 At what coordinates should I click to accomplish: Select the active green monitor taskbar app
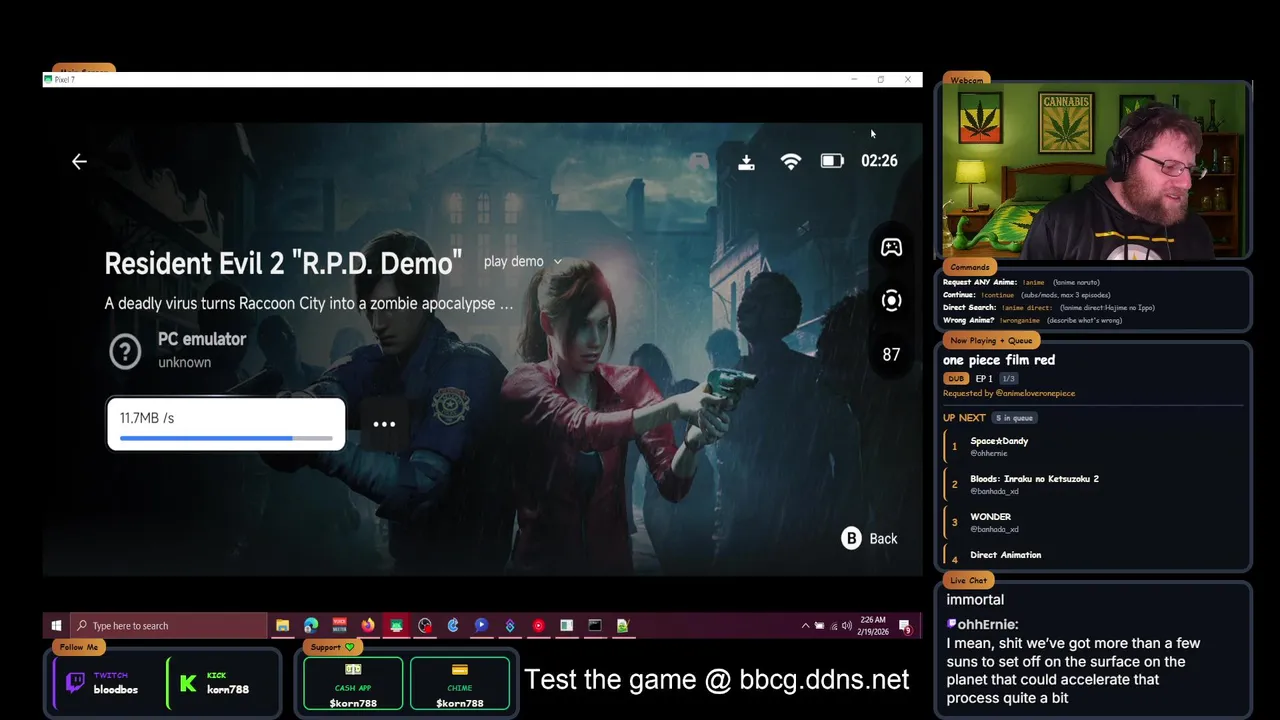(397, 626)
